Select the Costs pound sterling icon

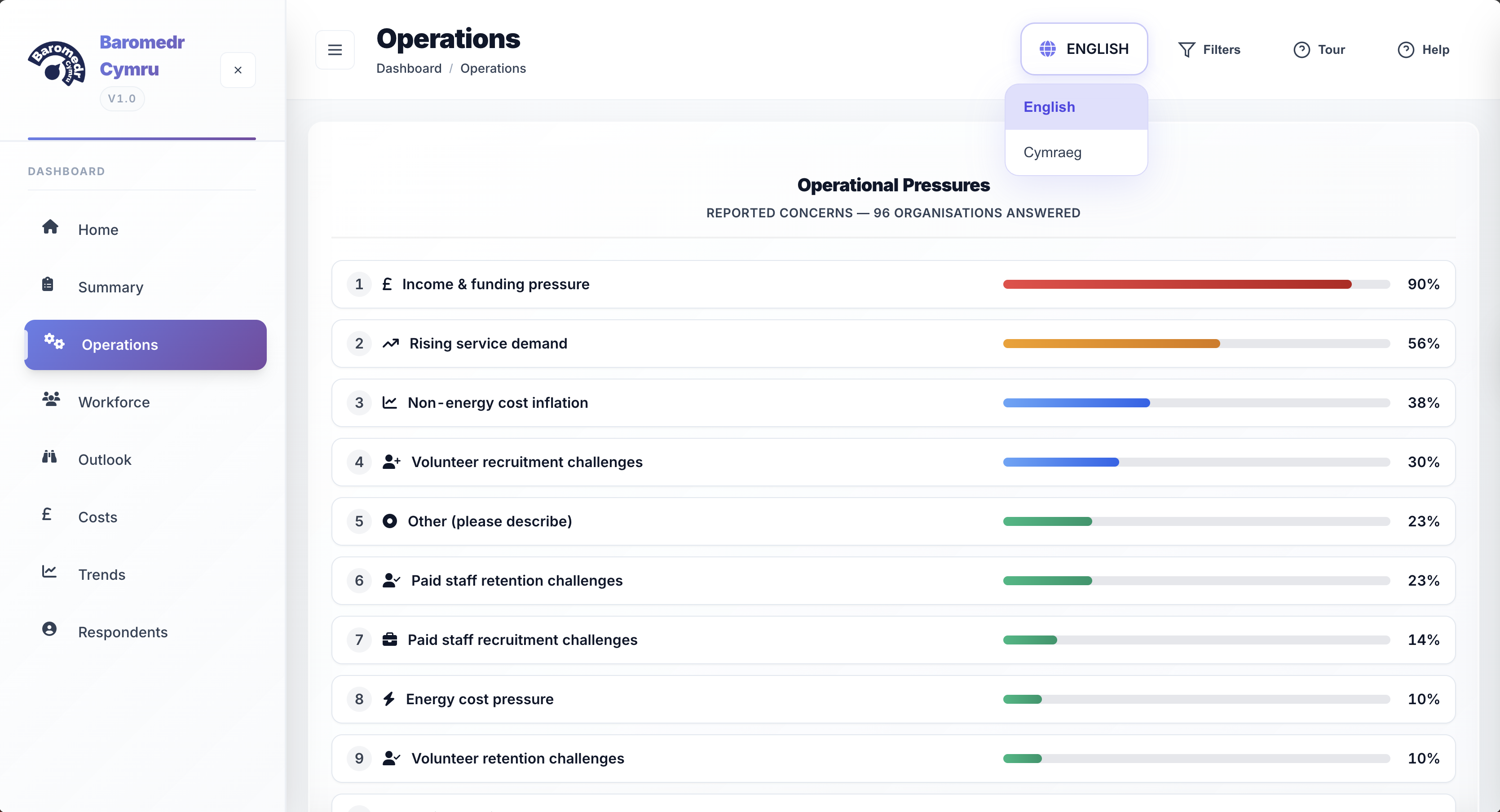tap(47, 514)
